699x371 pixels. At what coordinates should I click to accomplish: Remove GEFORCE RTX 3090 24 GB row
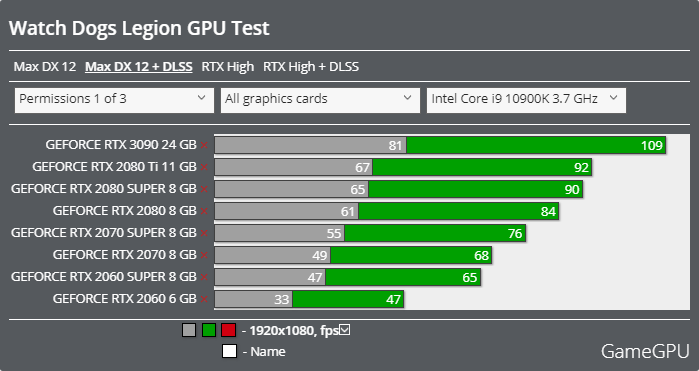(204, 145)
